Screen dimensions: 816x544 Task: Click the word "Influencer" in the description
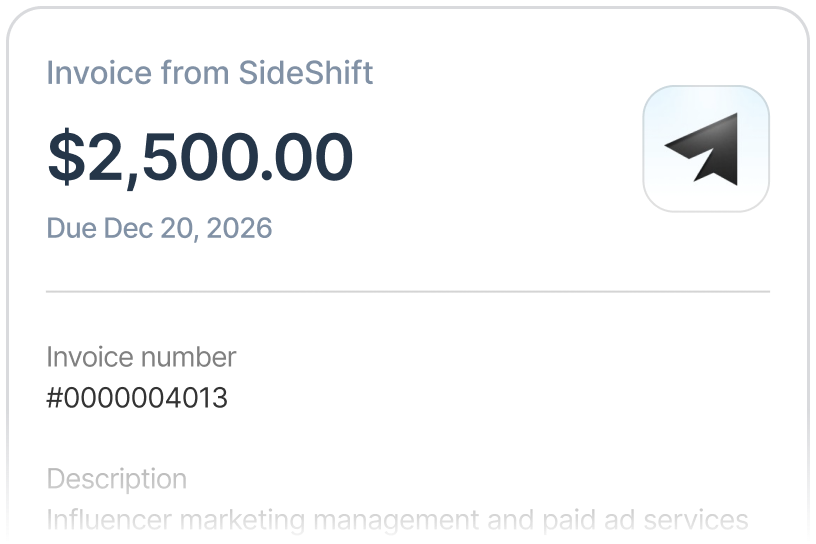tap(107, 520)
